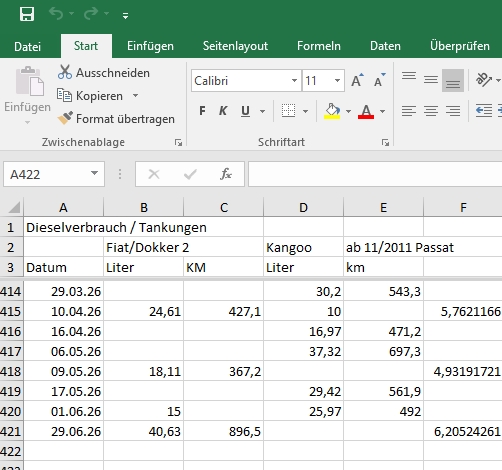Click the Save icon in quick access toolbar
502x470 pixels.
coord(27,14)
